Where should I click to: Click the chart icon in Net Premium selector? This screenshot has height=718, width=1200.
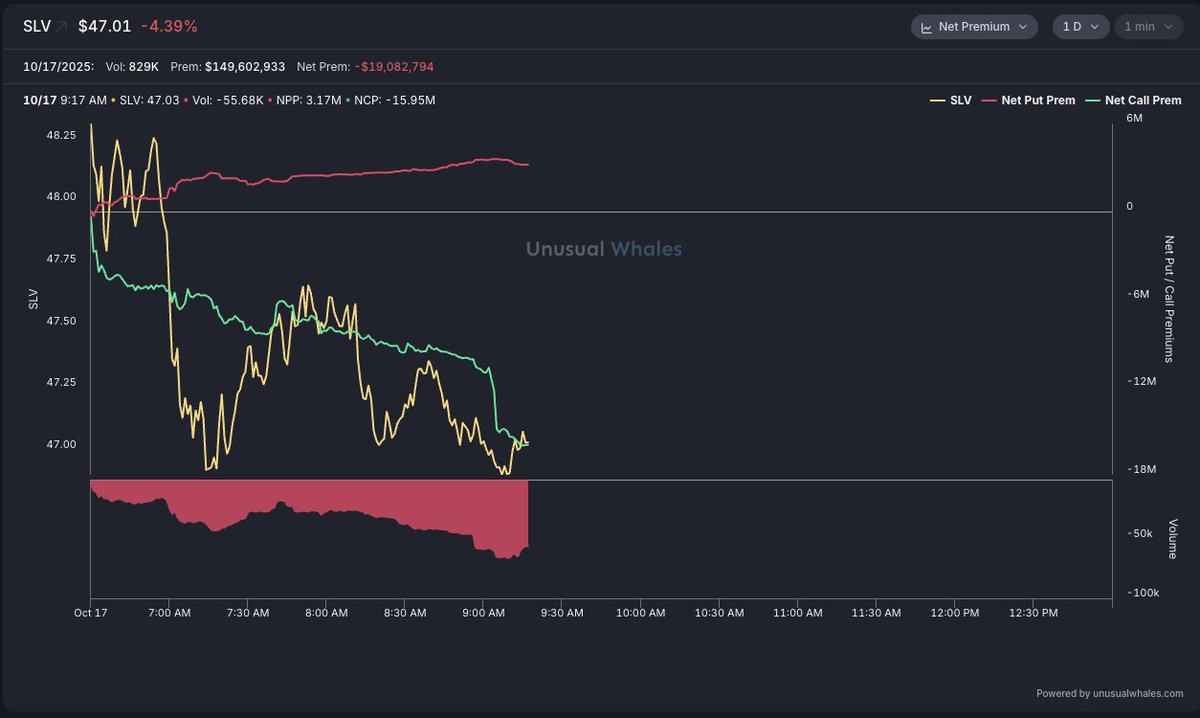pyautogui.click(x=926, y=27)
